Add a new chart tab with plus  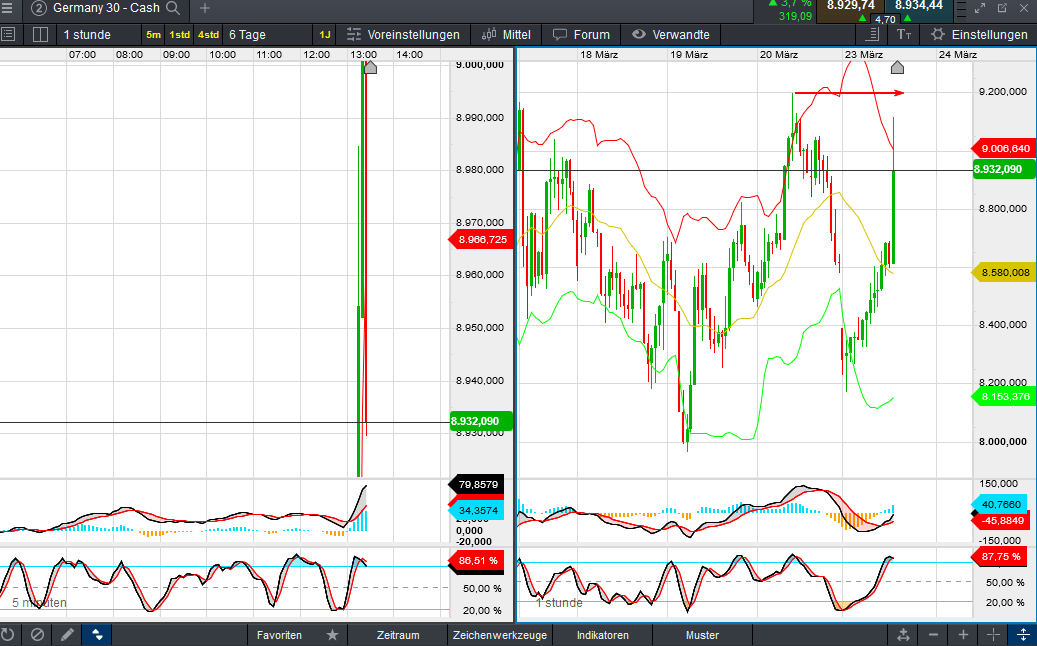click(x=205, y=8)
